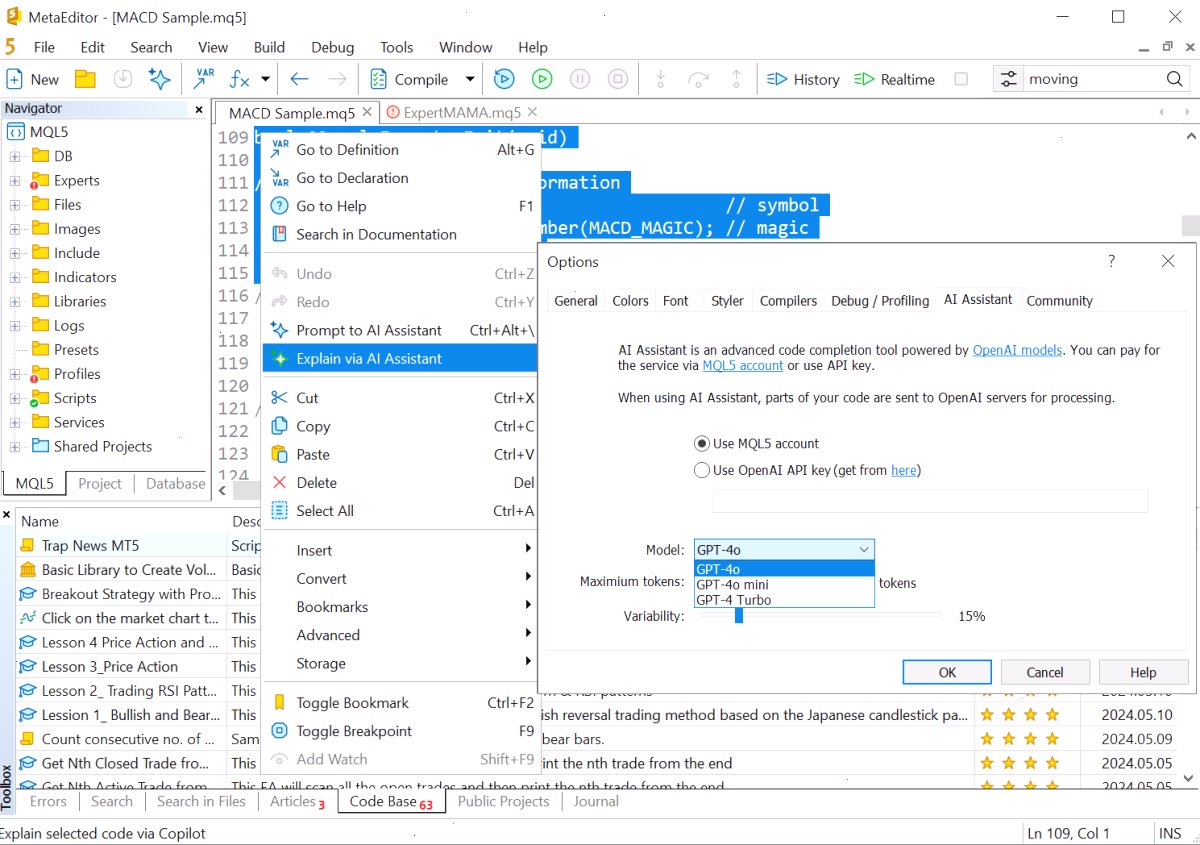This screenshot has height=845, width=1200.
Task: Click the blue start debugging play icon
Action: click(x=504, y=79)
